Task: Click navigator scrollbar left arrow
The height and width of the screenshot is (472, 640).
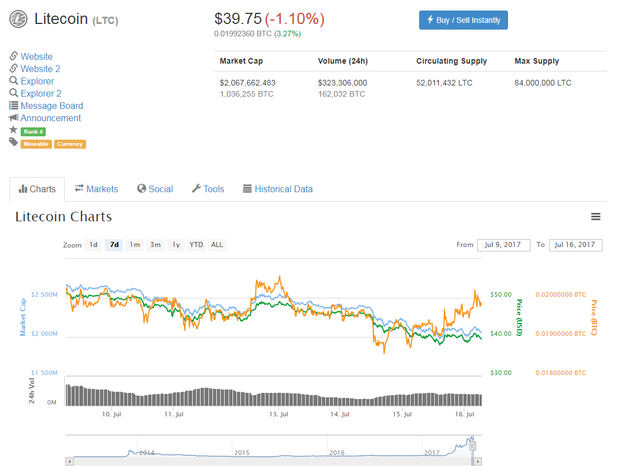Action: (69, 461)
